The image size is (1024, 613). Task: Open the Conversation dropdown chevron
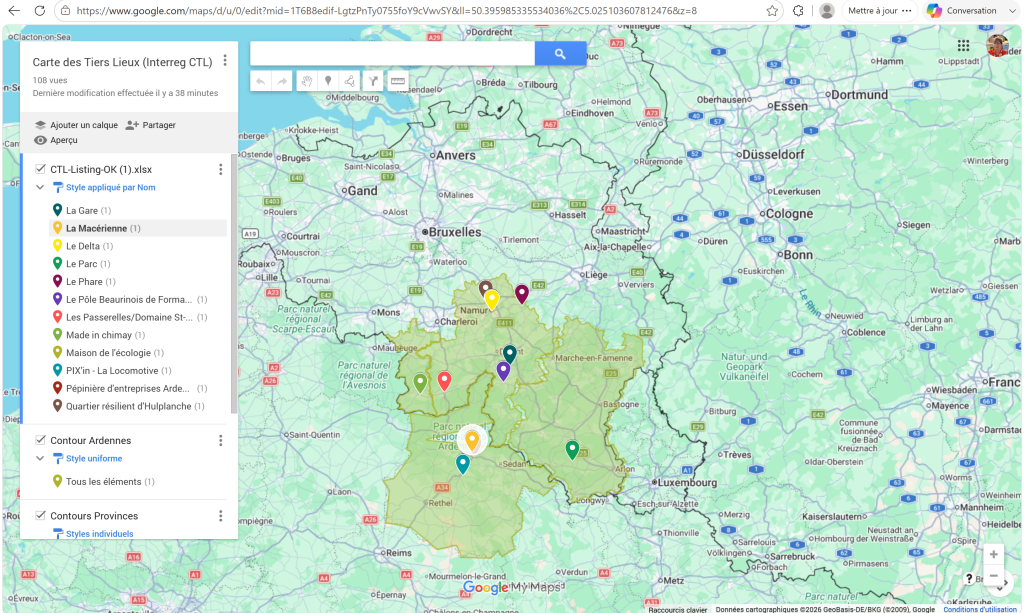click(1012, 10)
